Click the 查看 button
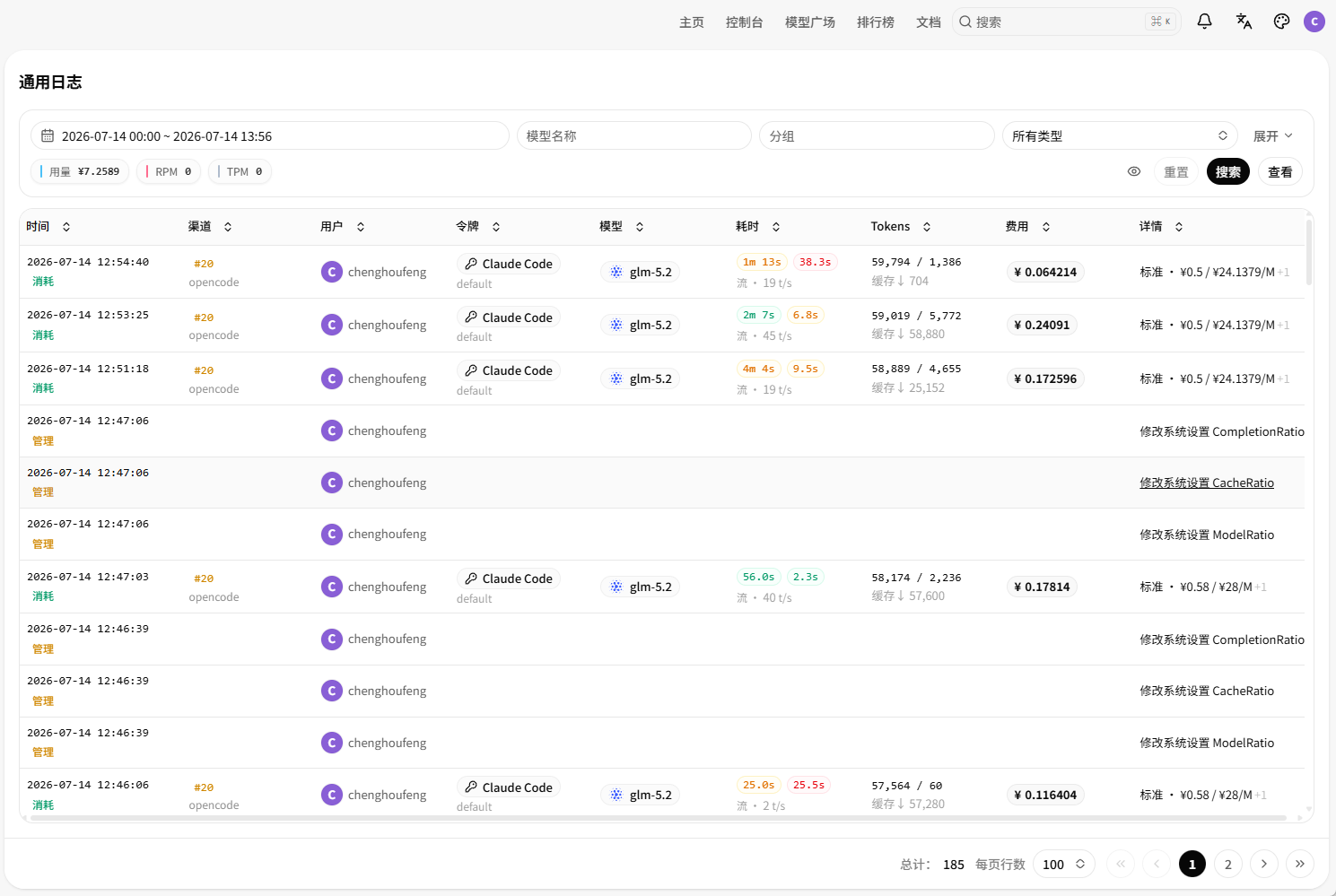1336x896 pixels. coord(1280,171)
